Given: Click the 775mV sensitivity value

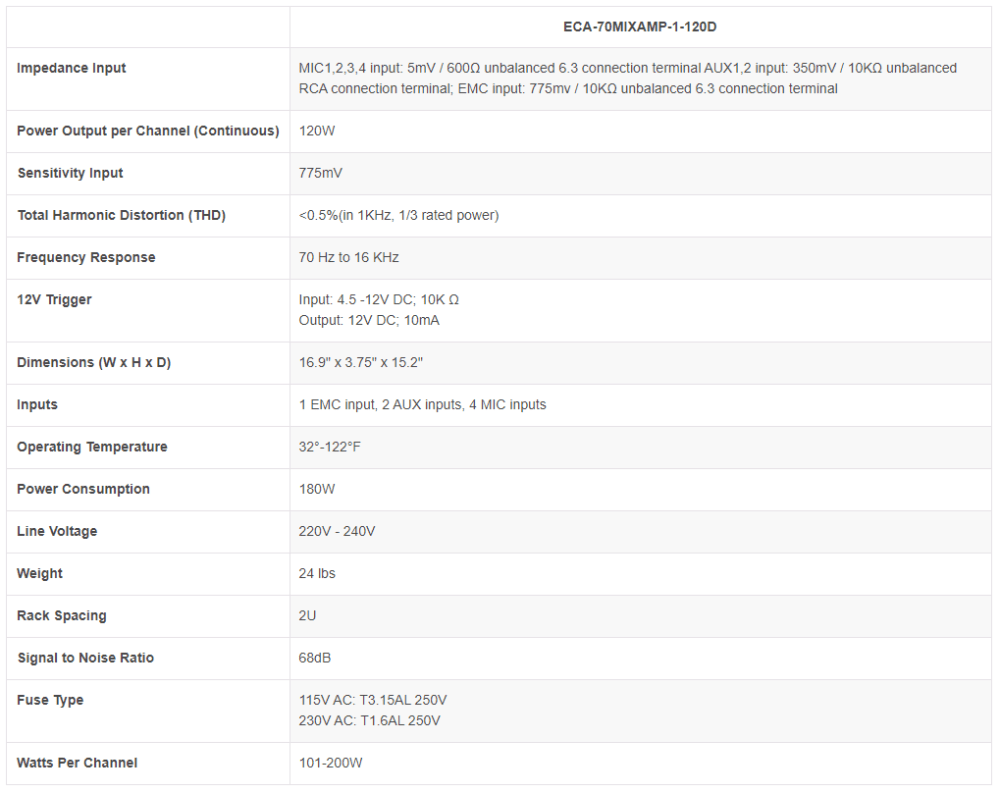Looking at the screenshot, I should click(x=320, y=173).
